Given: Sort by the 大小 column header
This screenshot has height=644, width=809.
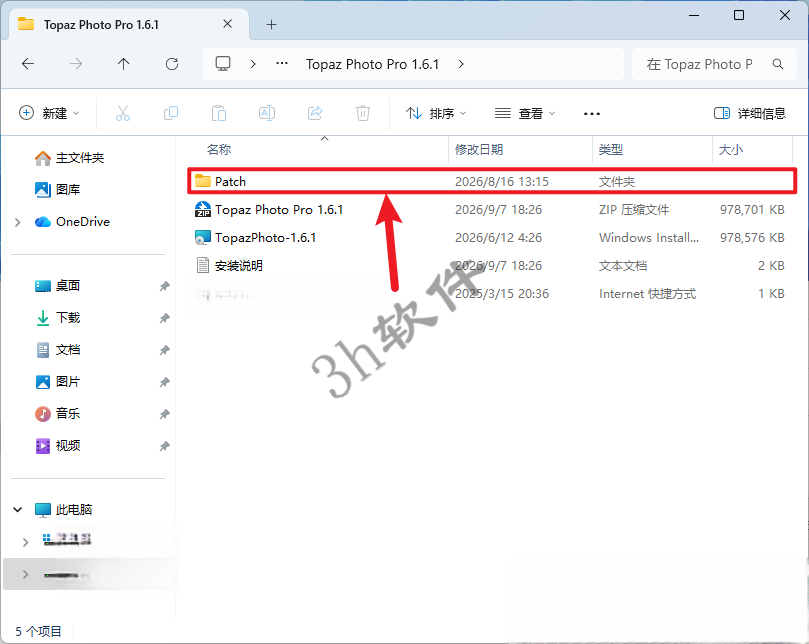Looking at the screenshot, I should (731, 150).
